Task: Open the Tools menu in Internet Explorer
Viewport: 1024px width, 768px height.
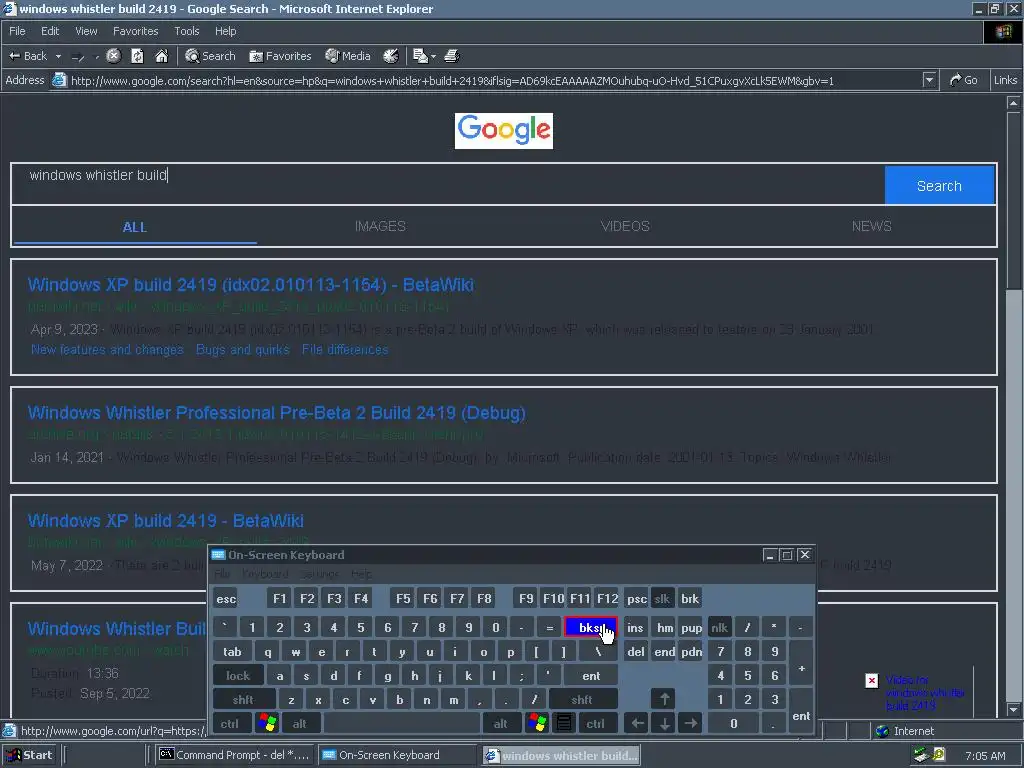Action: coord(186,31)
